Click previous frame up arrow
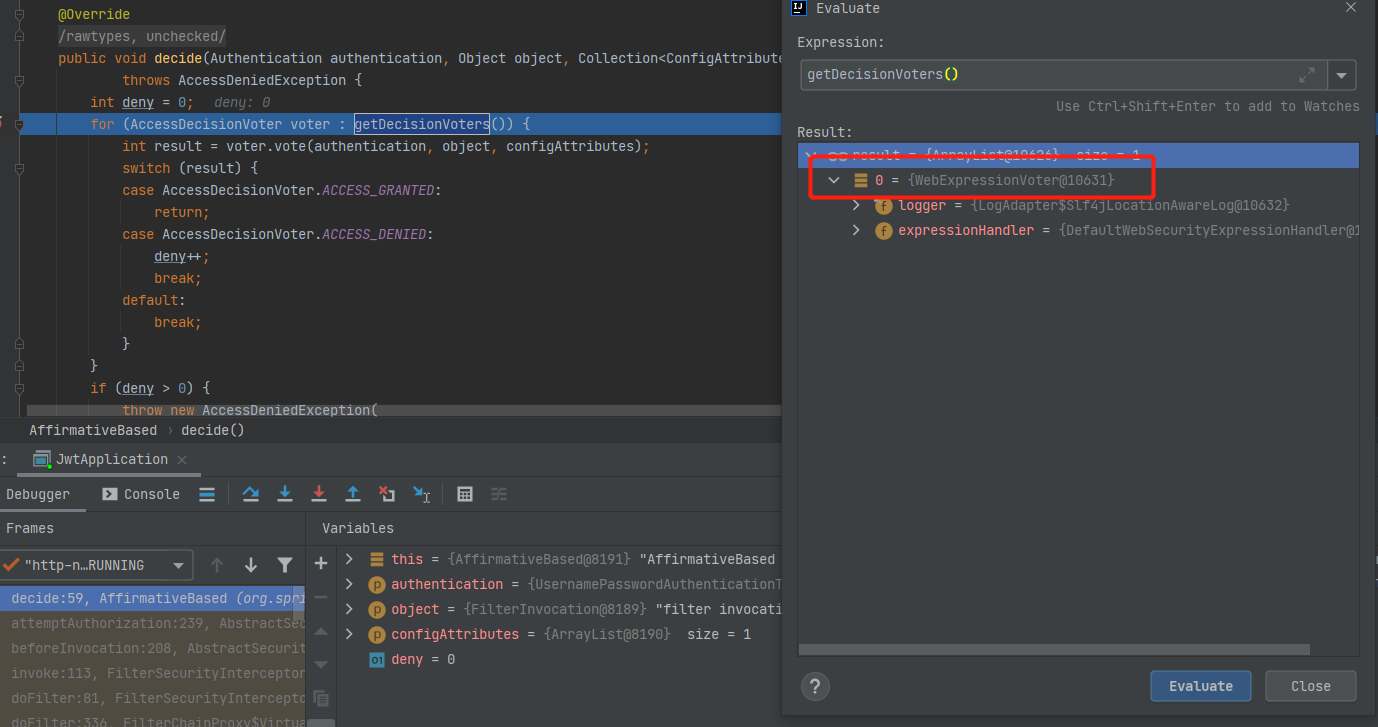Image resolution: width=1378 pixels, height=727 pixels. pyautogui.click(x=217, y=565)
